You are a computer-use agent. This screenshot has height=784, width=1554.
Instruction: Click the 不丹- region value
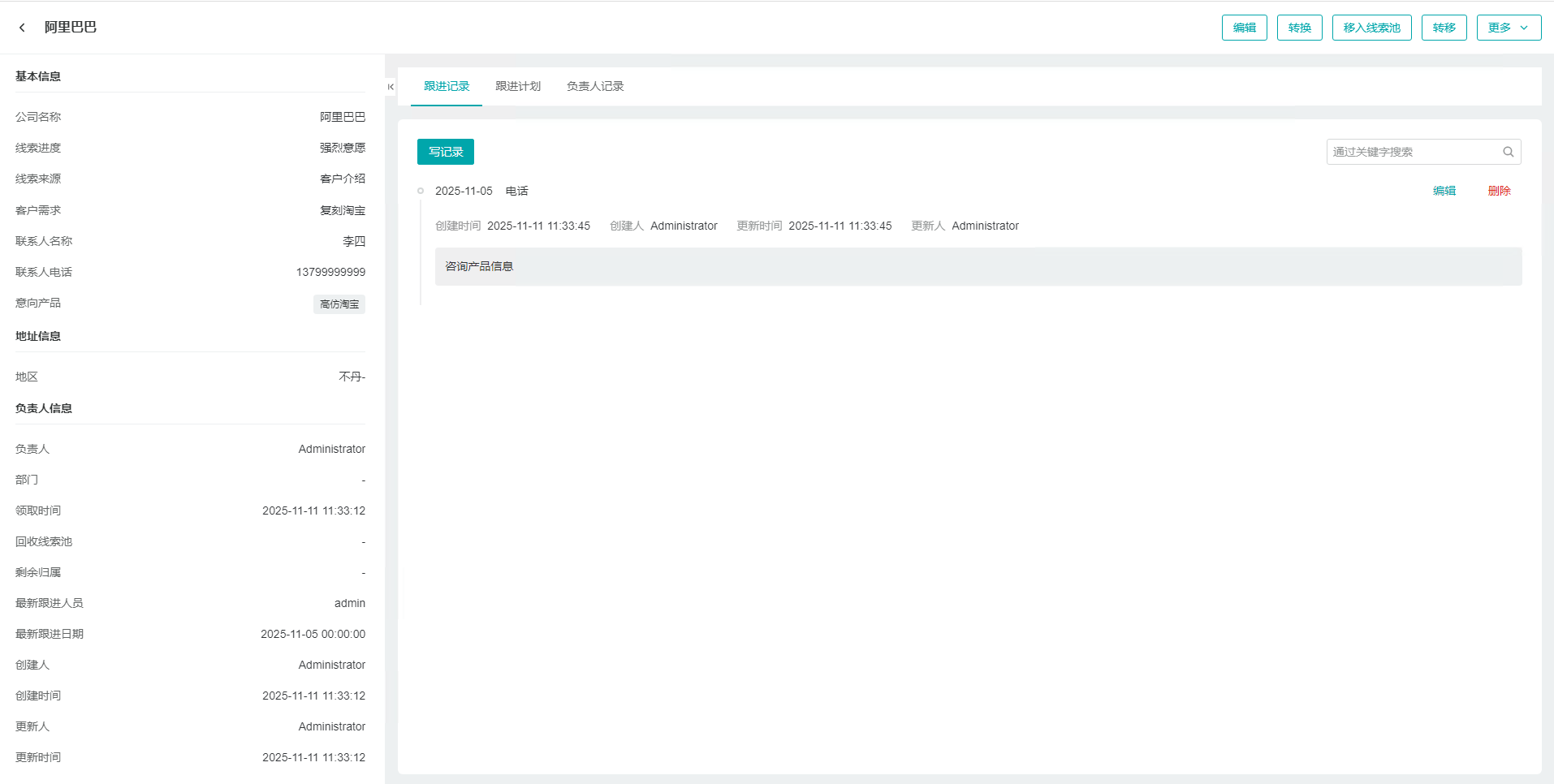(x=352, y=377)
